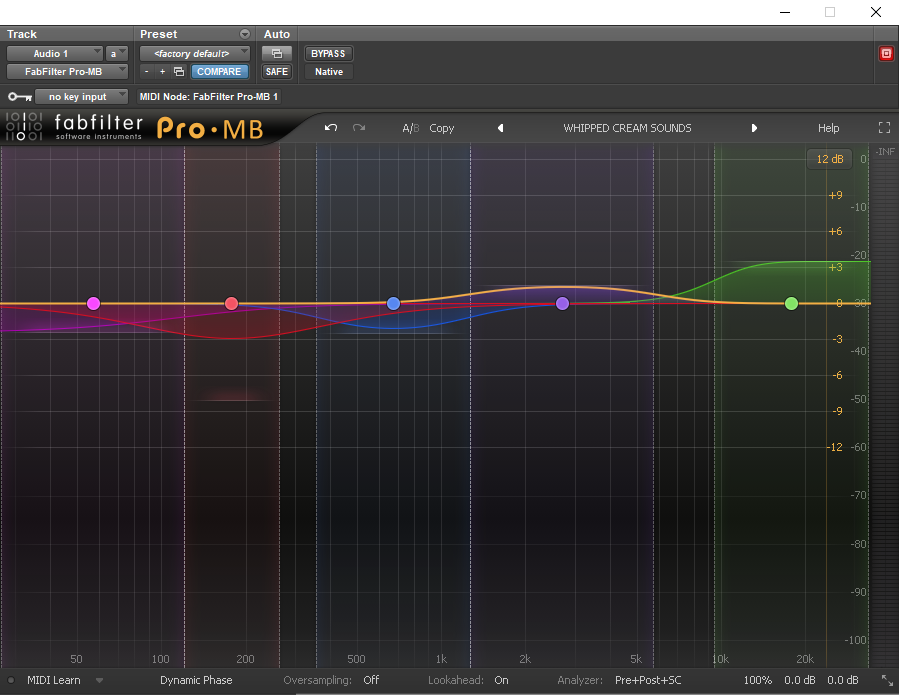Click the previous preset minus button
This screenshot has height=695, width=899.
[x=147, y=72]
